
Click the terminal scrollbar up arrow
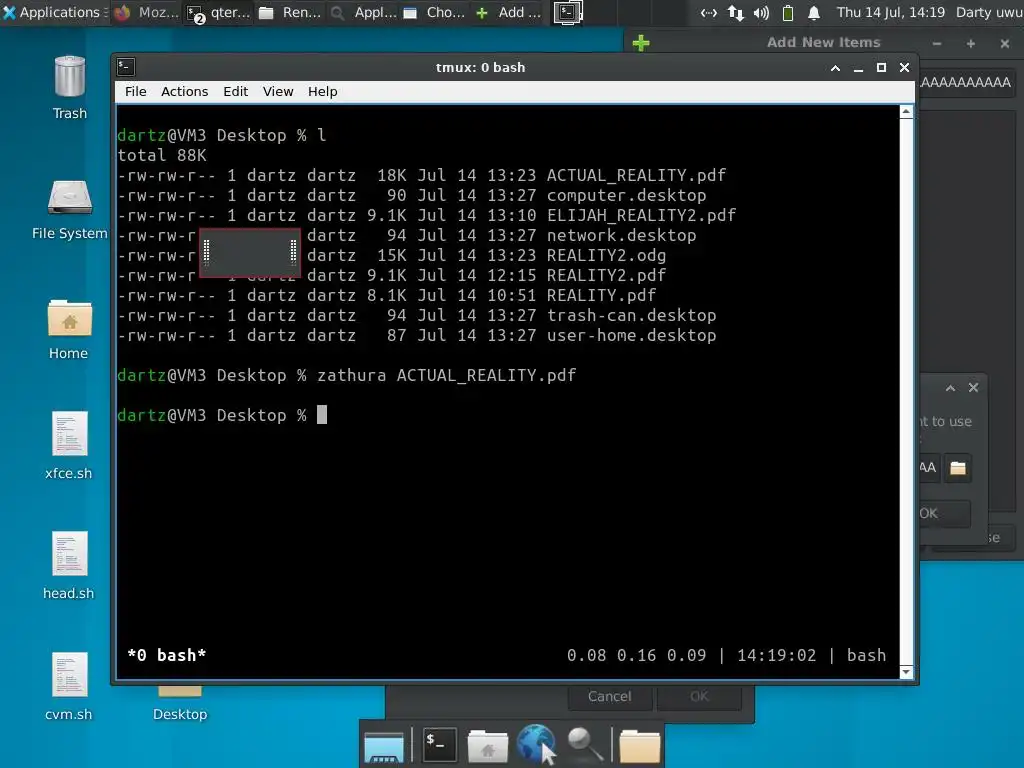coord(906,112)
